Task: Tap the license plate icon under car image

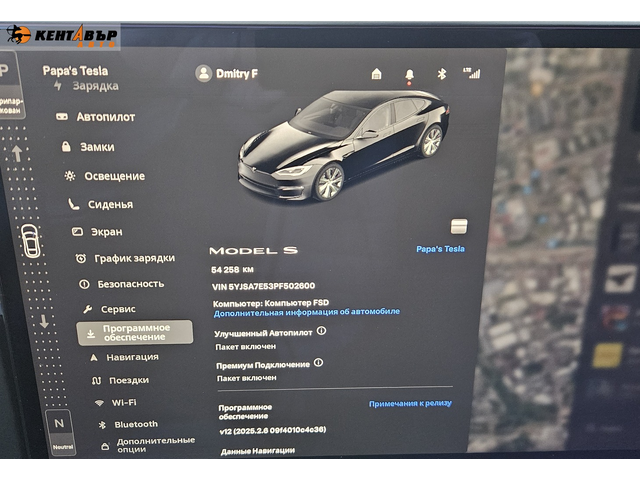Action: (459, 227)
